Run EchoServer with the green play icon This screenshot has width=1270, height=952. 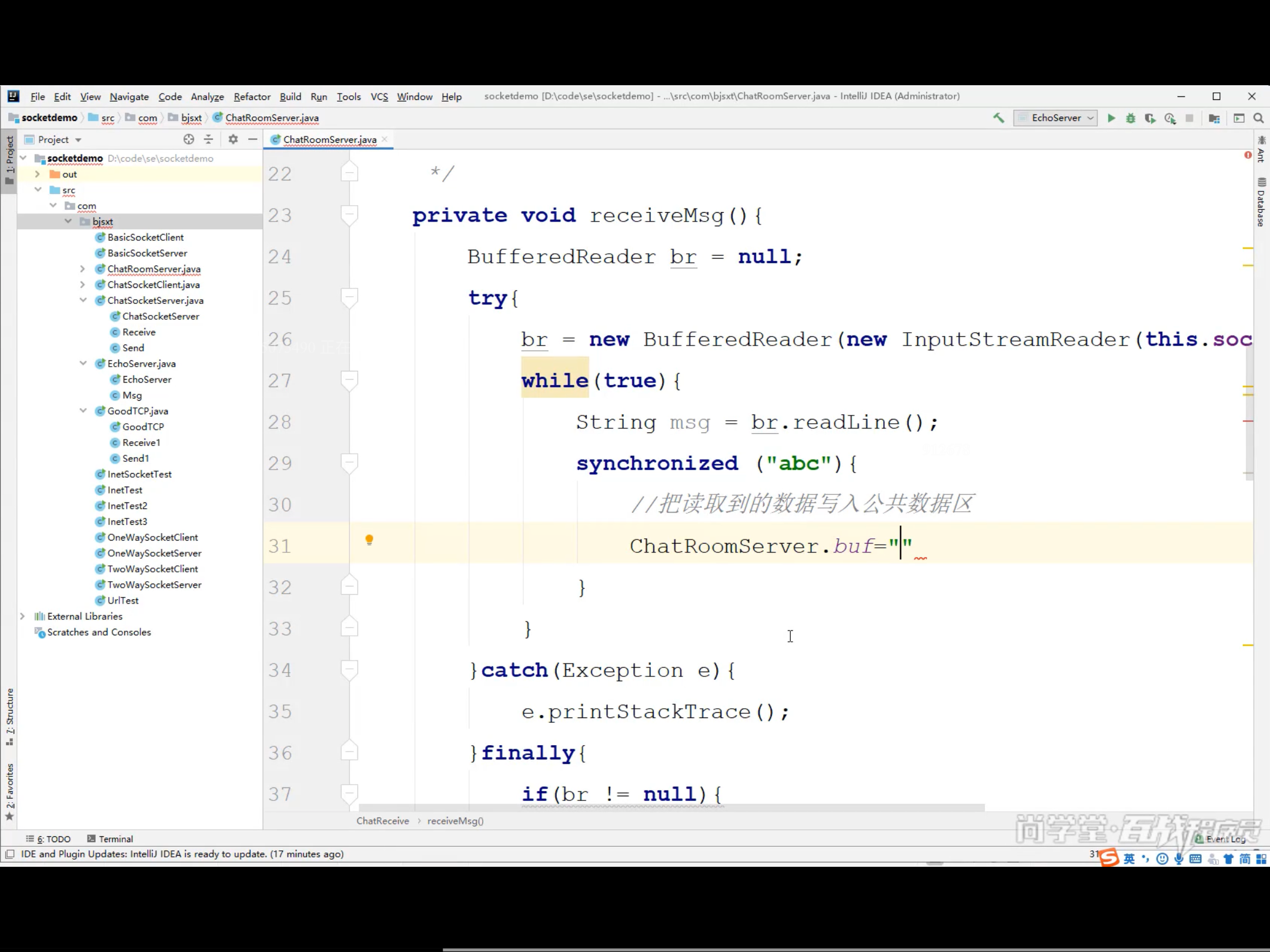coord(1111,118)
